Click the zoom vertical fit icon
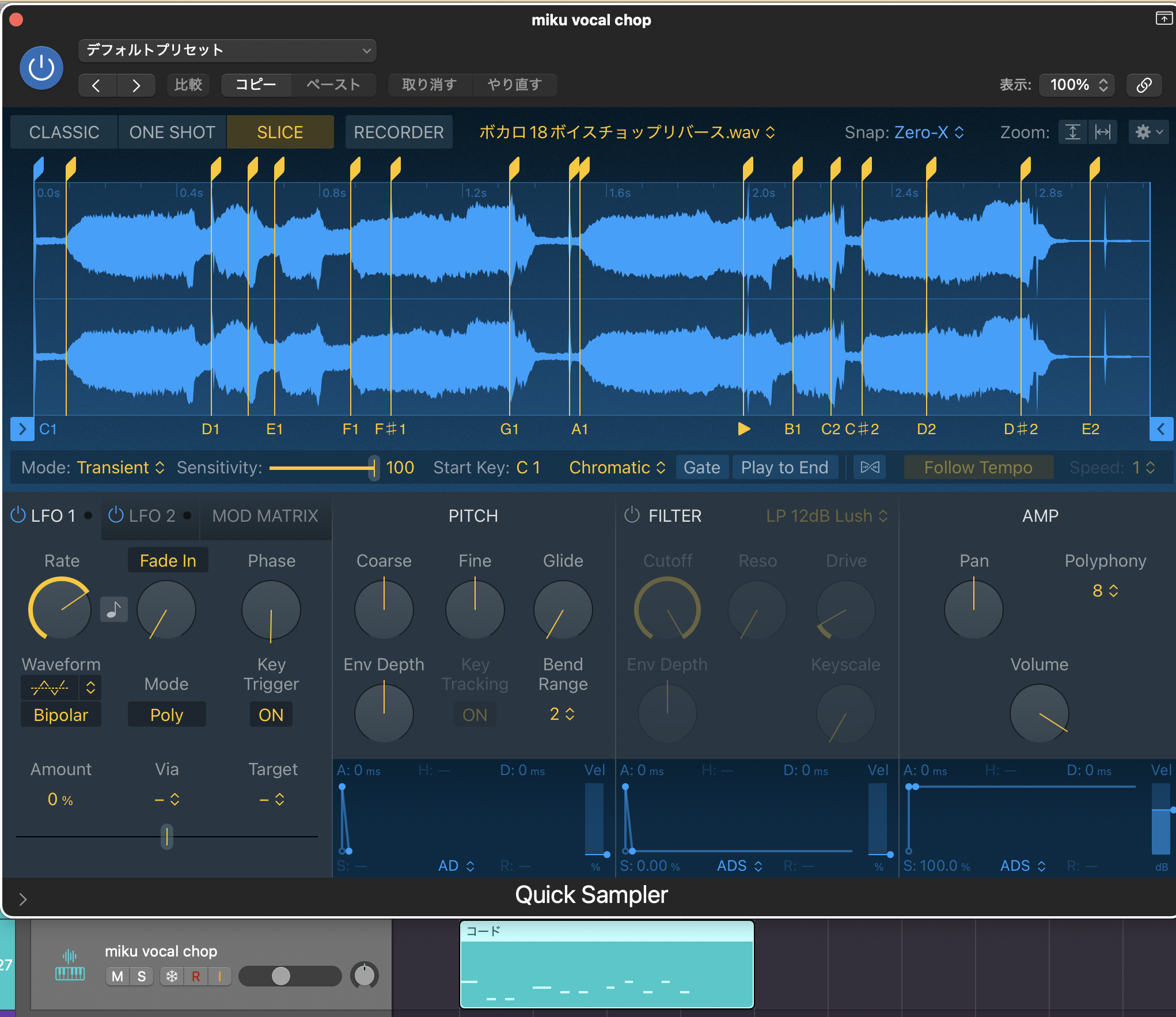The width and height of the screenshot is (1176, 1017). tap(1073, 132)
